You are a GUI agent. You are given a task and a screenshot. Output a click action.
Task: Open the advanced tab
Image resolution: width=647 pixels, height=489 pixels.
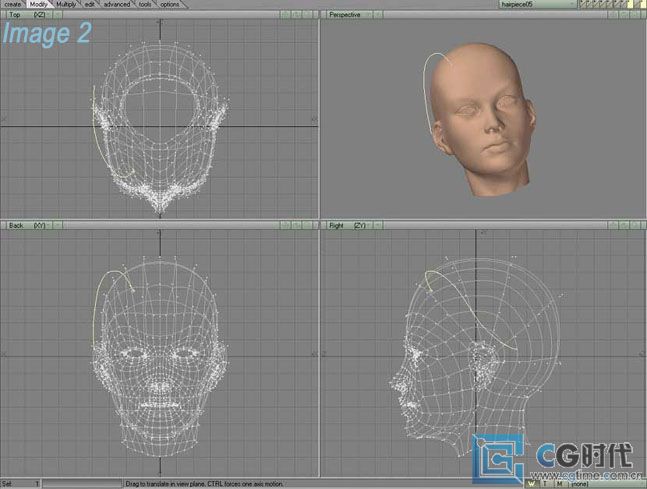click(x=117, y=4)
